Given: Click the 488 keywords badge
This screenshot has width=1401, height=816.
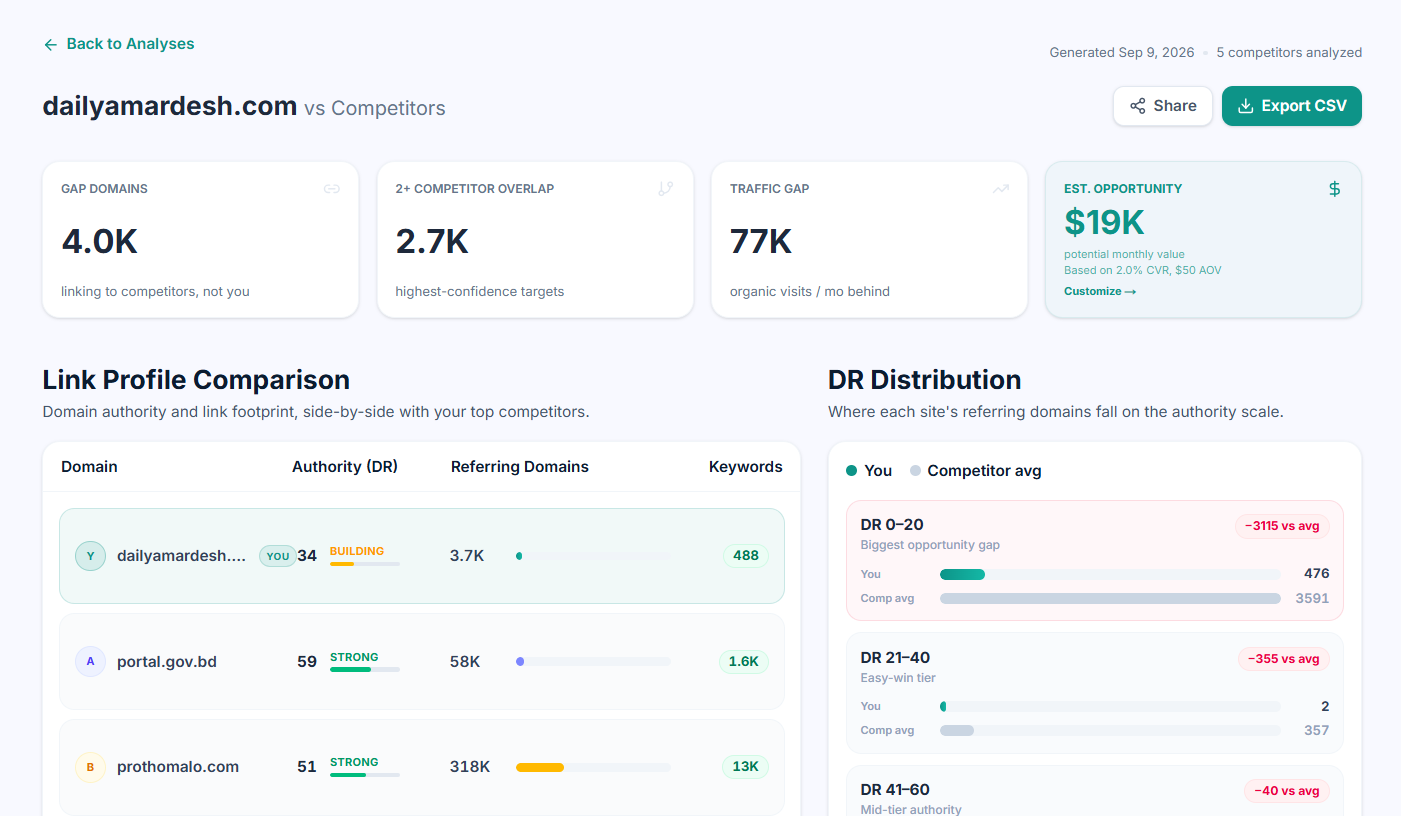Looking at the screenshot, I should [746, 556].
